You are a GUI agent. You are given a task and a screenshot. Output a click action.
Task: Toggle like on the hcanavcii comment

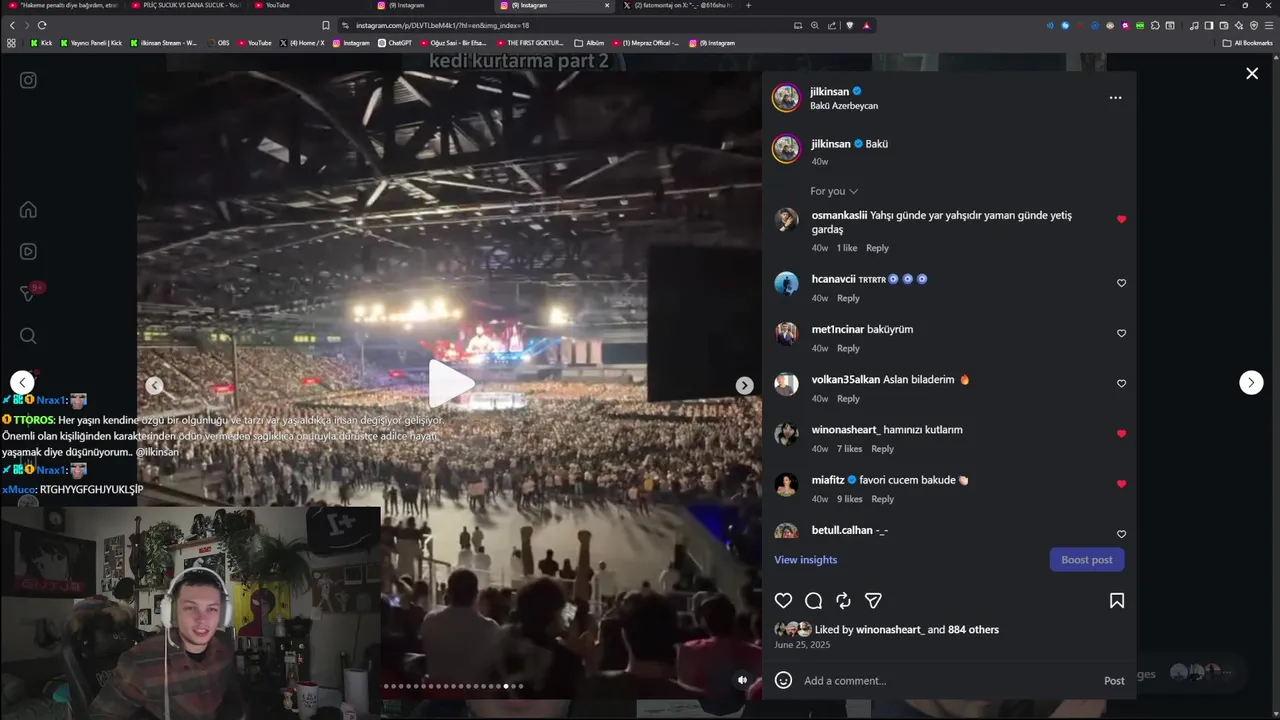point(1121,283)
